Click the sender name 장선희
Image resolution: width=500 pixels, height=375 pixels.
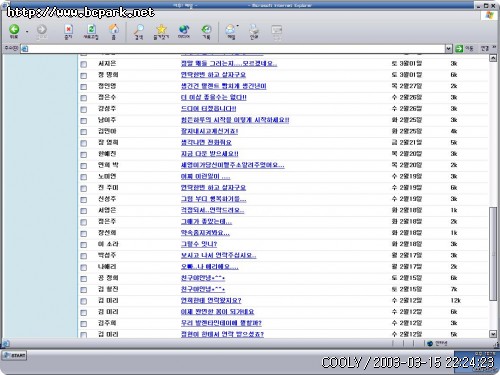coord(107,233)
